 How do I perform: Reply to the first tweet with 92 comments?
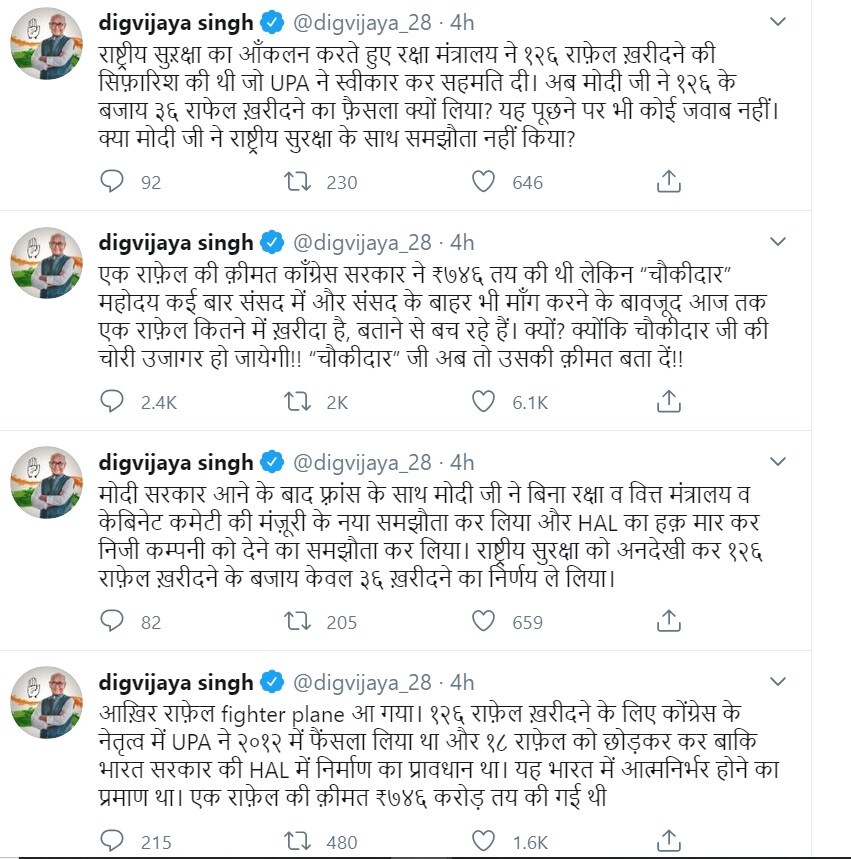(x=112, y=181)
